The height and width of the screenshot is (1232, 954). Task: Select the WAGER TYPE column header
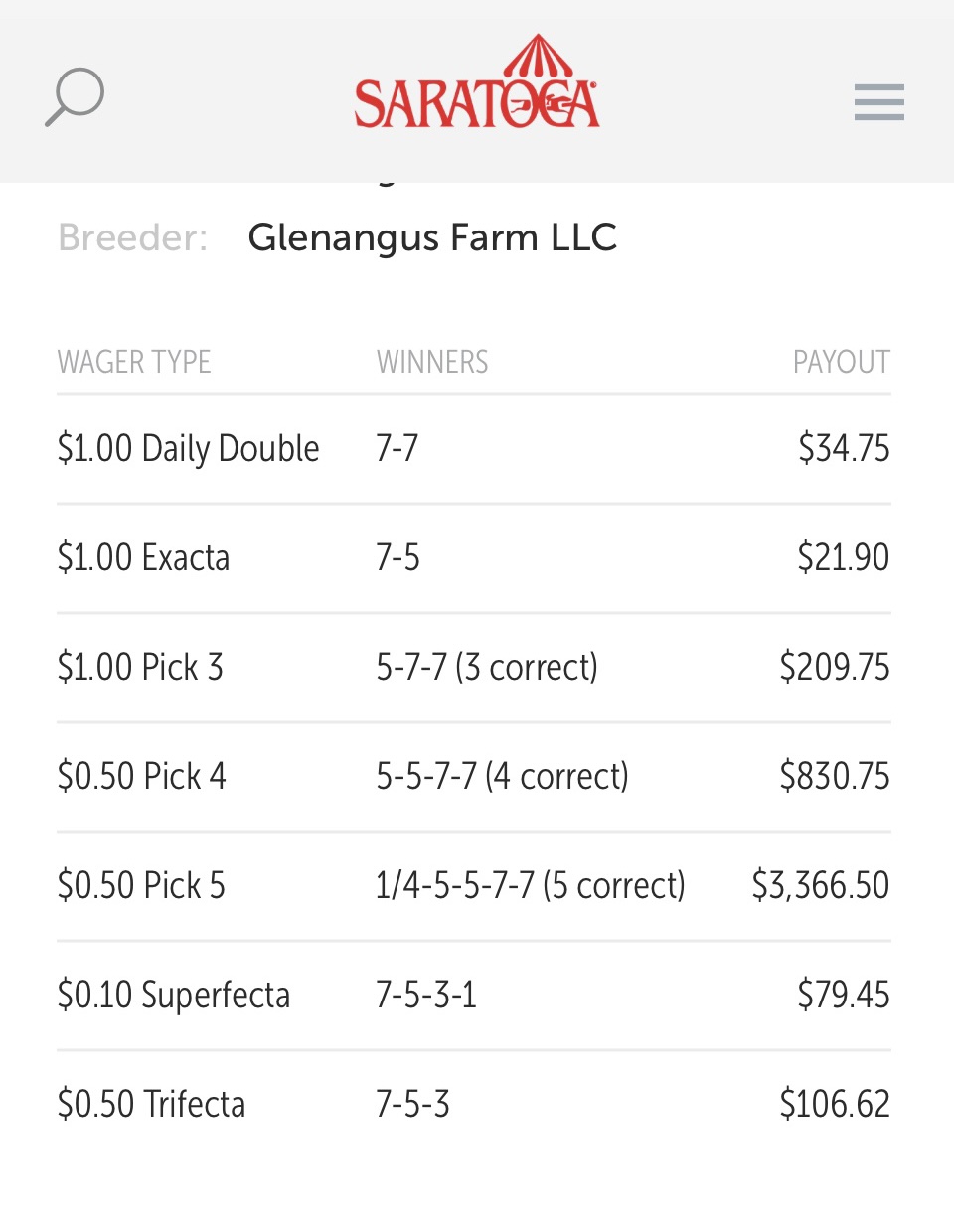134,362
